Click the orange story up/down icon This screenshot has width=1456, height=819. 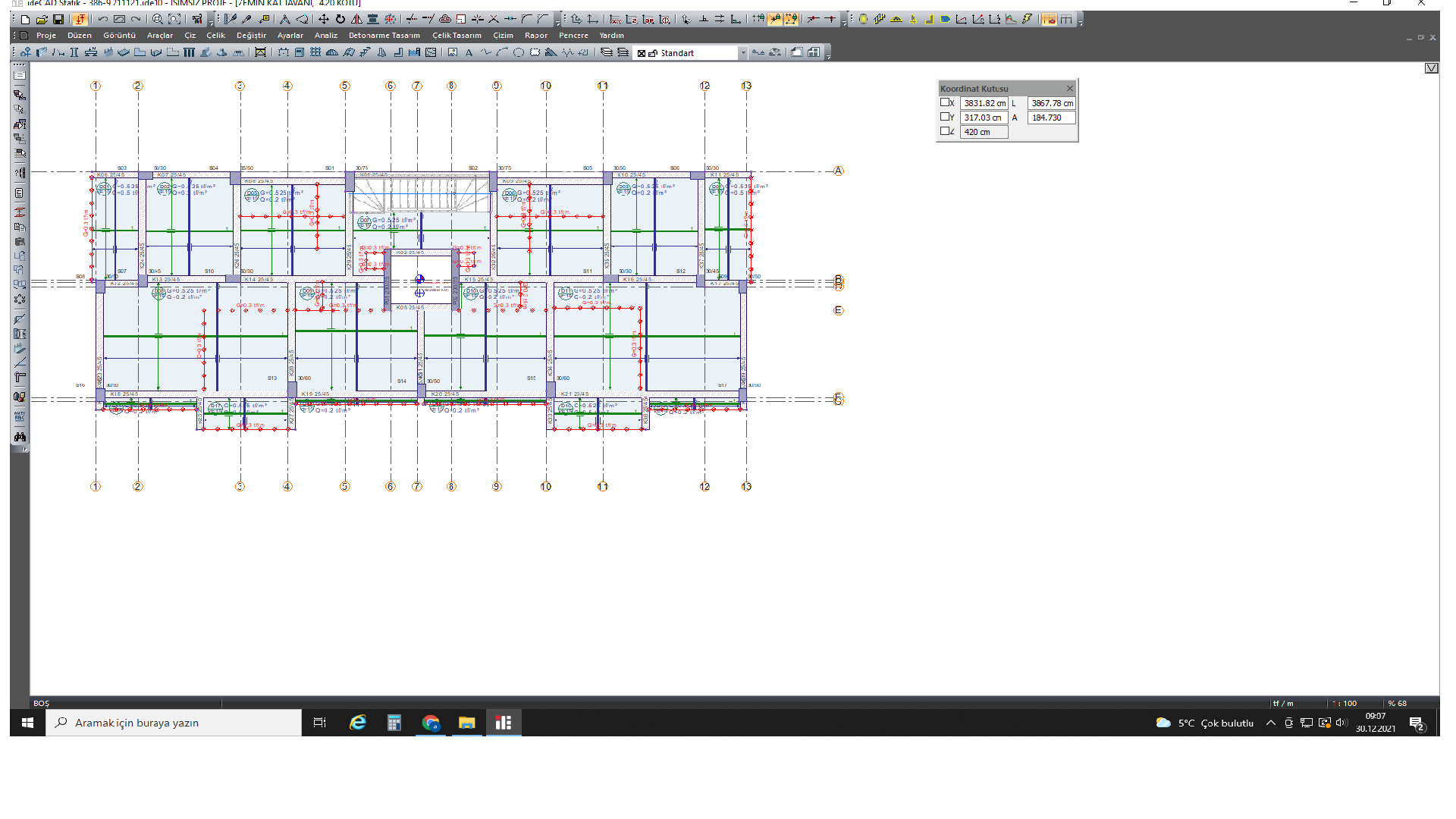(80, 19)
